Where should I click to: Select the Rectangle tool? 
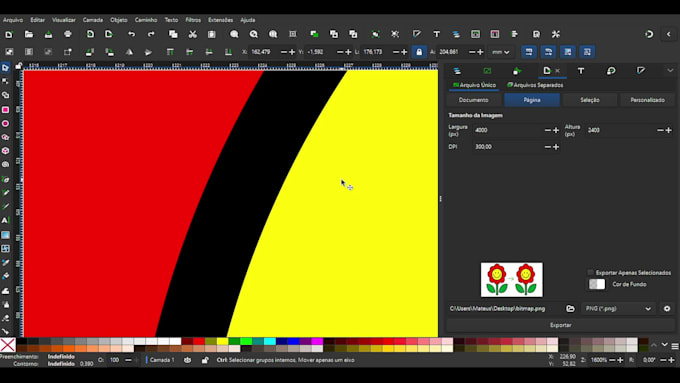(5, 110)
